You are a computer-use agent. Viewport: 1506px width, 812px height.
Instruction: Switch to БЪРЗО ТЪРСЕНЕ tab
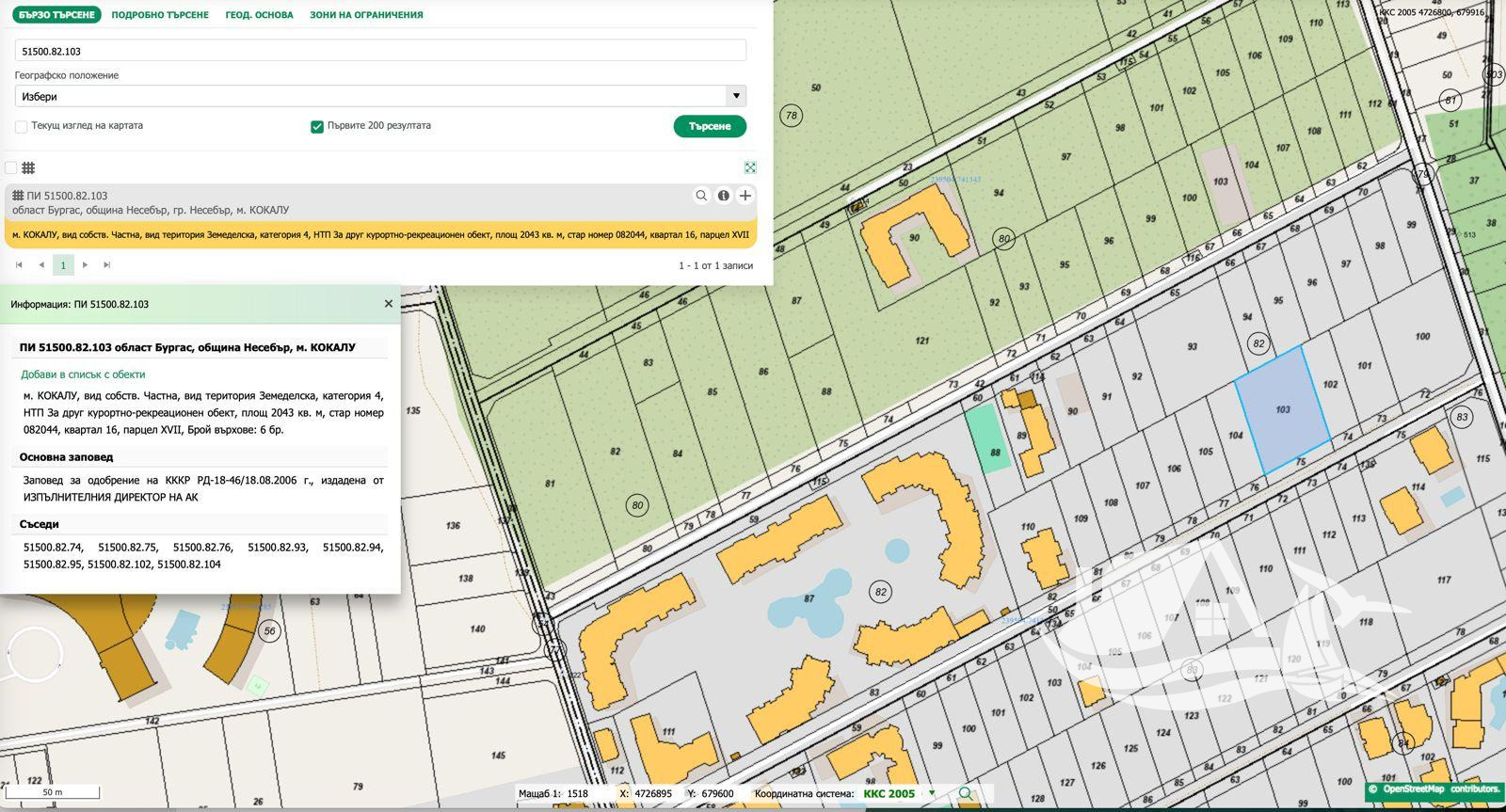tap(56, 15)
